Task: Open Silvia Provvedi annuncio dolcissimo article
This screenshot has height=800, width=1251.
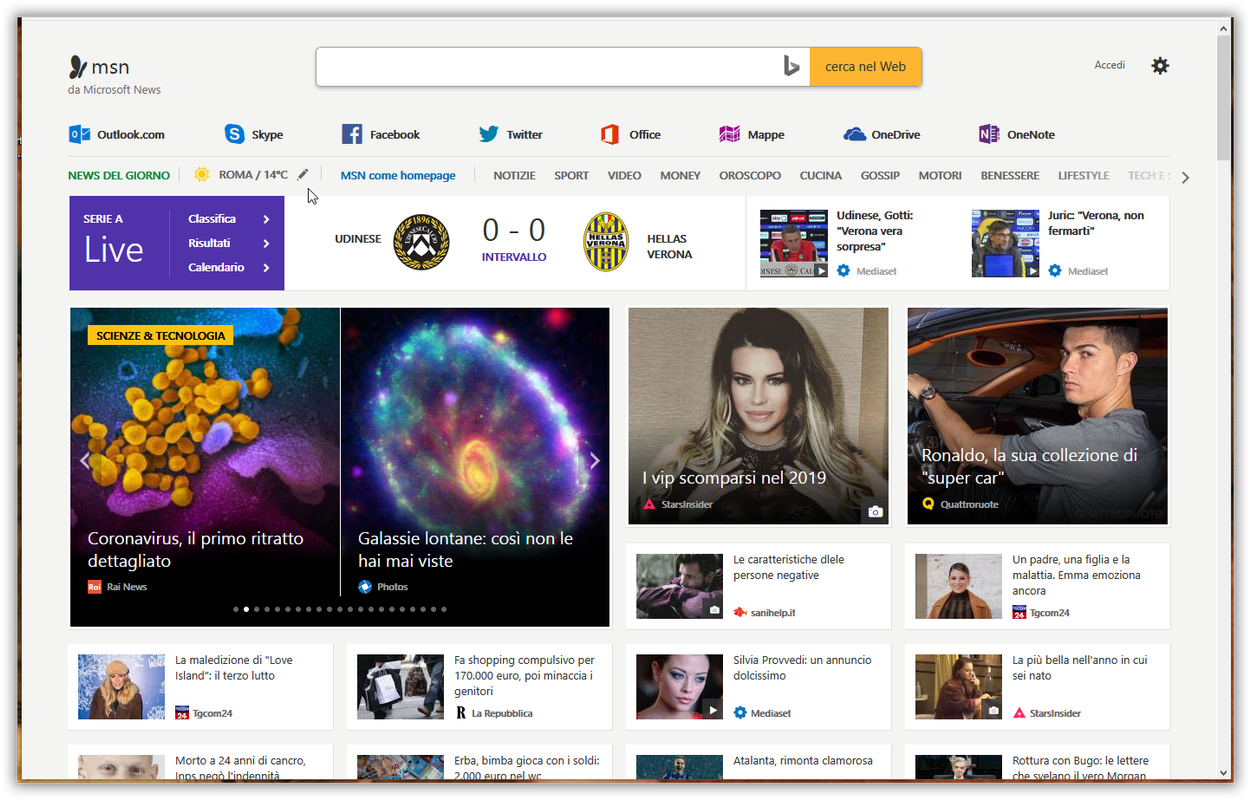Action: tap(758, 687)
